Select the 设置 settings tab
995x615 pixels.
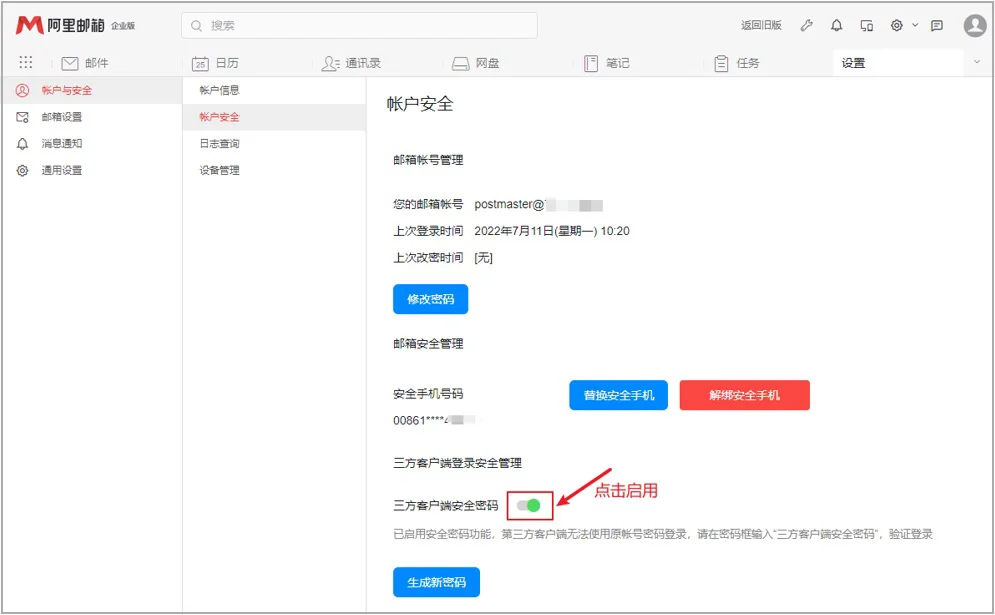point(898,63)
